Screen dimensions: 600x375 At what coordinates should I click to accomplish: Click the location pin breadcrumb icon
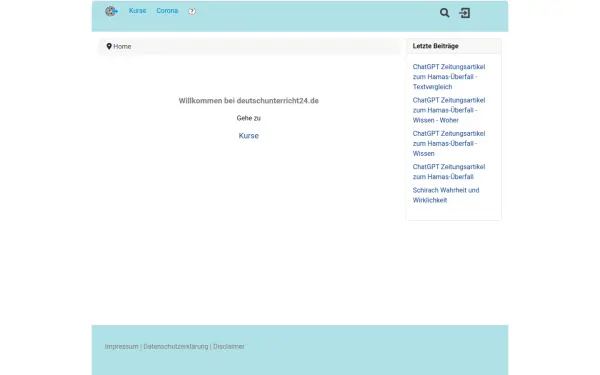coord(109,46)
